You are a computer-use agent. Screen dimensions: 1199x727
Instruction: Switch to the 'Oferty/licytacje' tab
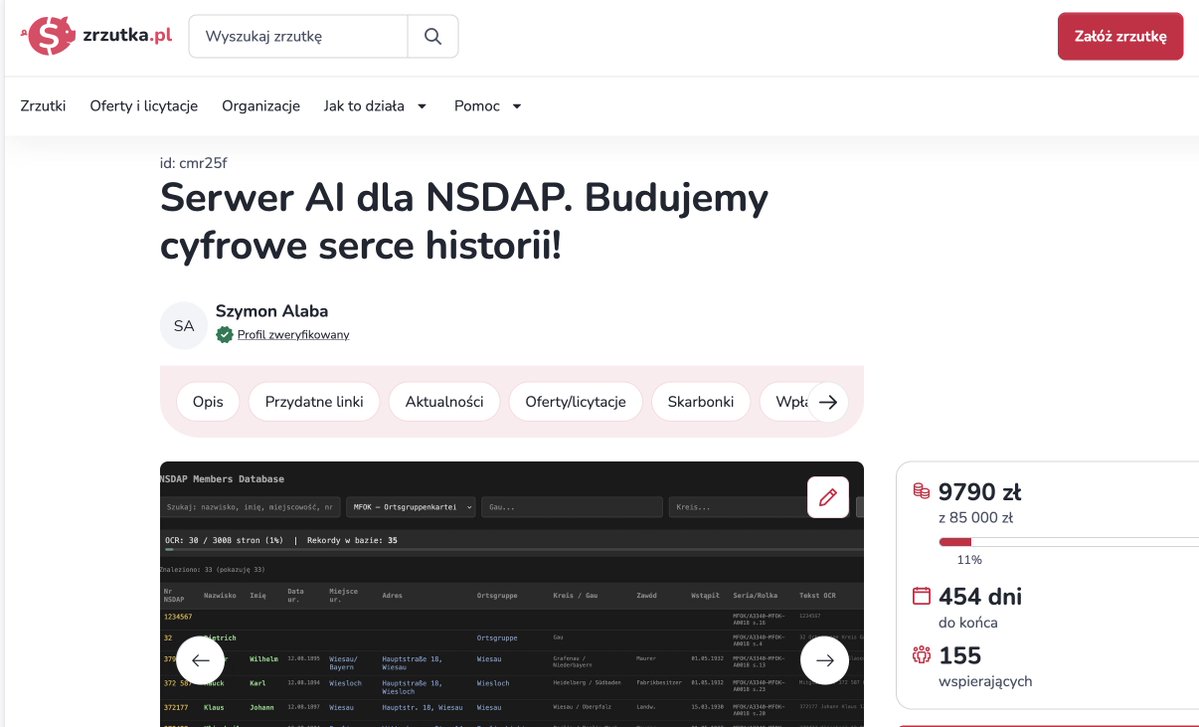pos(576,402)
